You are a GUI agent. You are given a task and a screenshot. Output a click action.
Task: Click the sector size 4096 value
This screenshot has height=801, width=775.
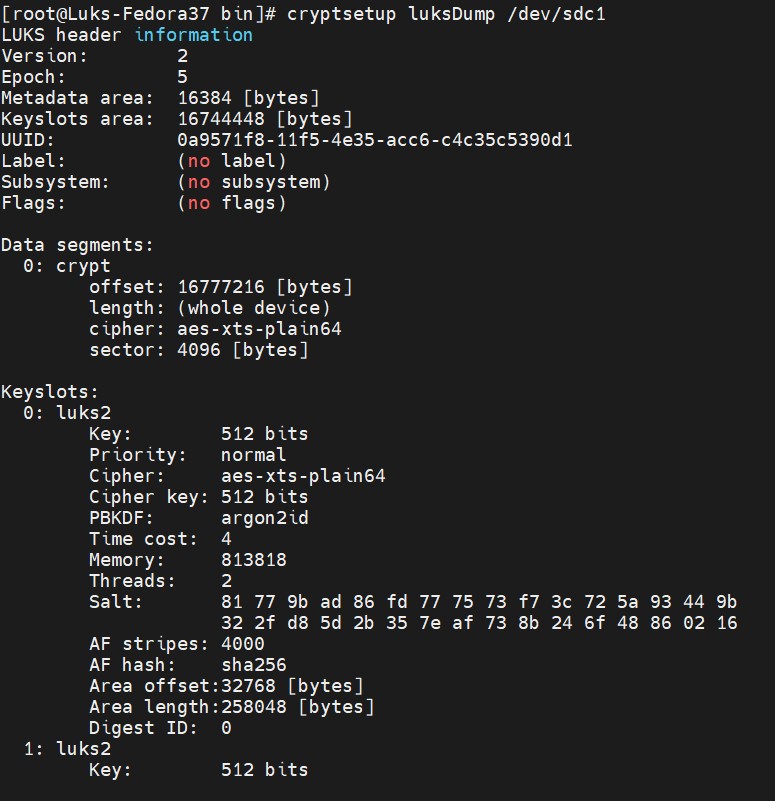click(199, 350)
